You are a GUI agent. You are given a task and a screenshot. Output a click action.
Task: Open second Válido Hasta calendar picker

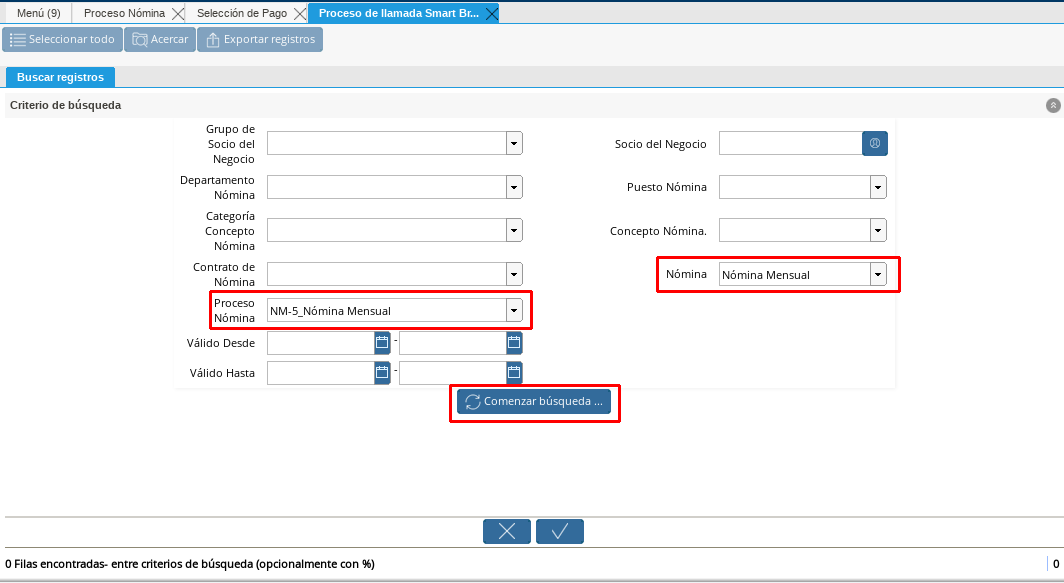[x=514, y=373]
